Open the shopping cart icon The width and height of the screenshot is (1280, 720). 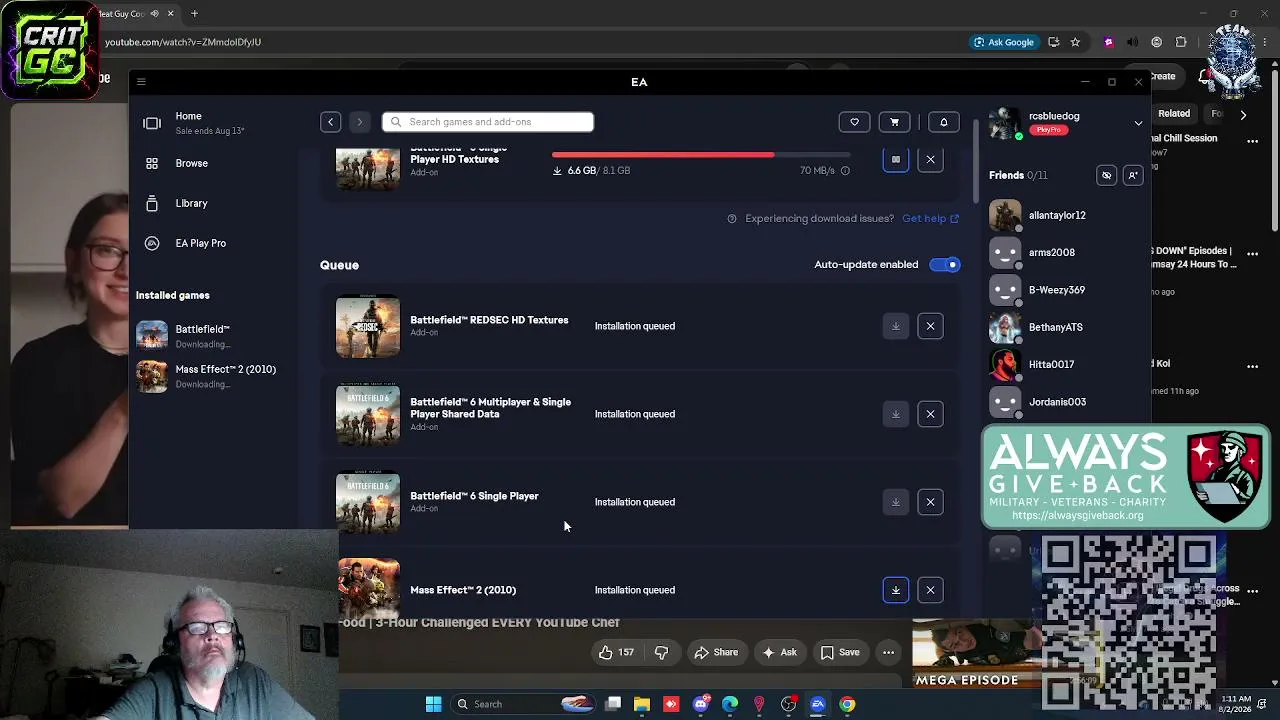pyautogui.click(x=894, y=122)
